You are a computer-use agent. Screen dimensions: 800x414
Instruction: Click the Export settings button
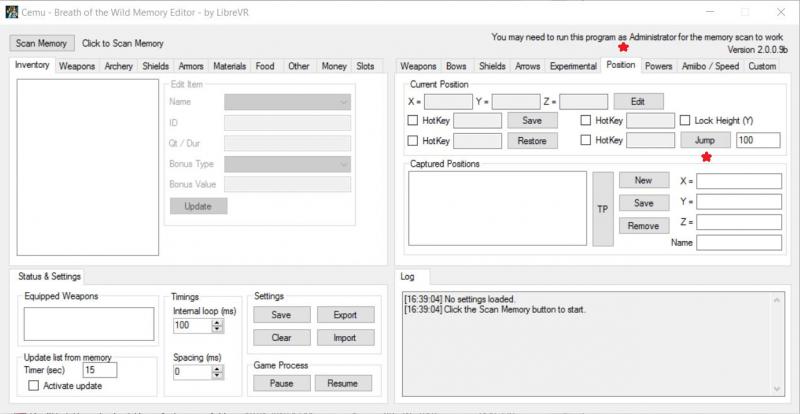coord(345,315)
